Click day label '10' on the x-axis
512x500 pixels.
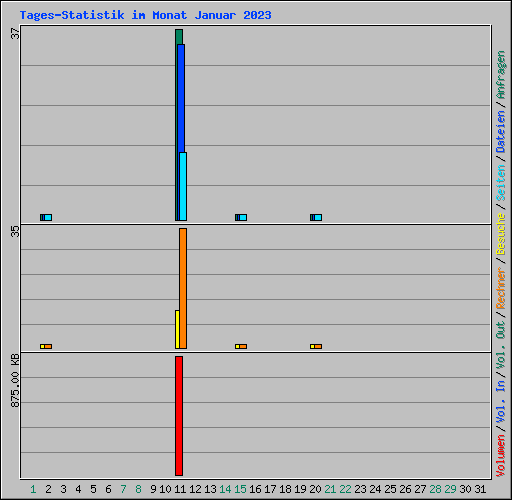pos(165,489)
